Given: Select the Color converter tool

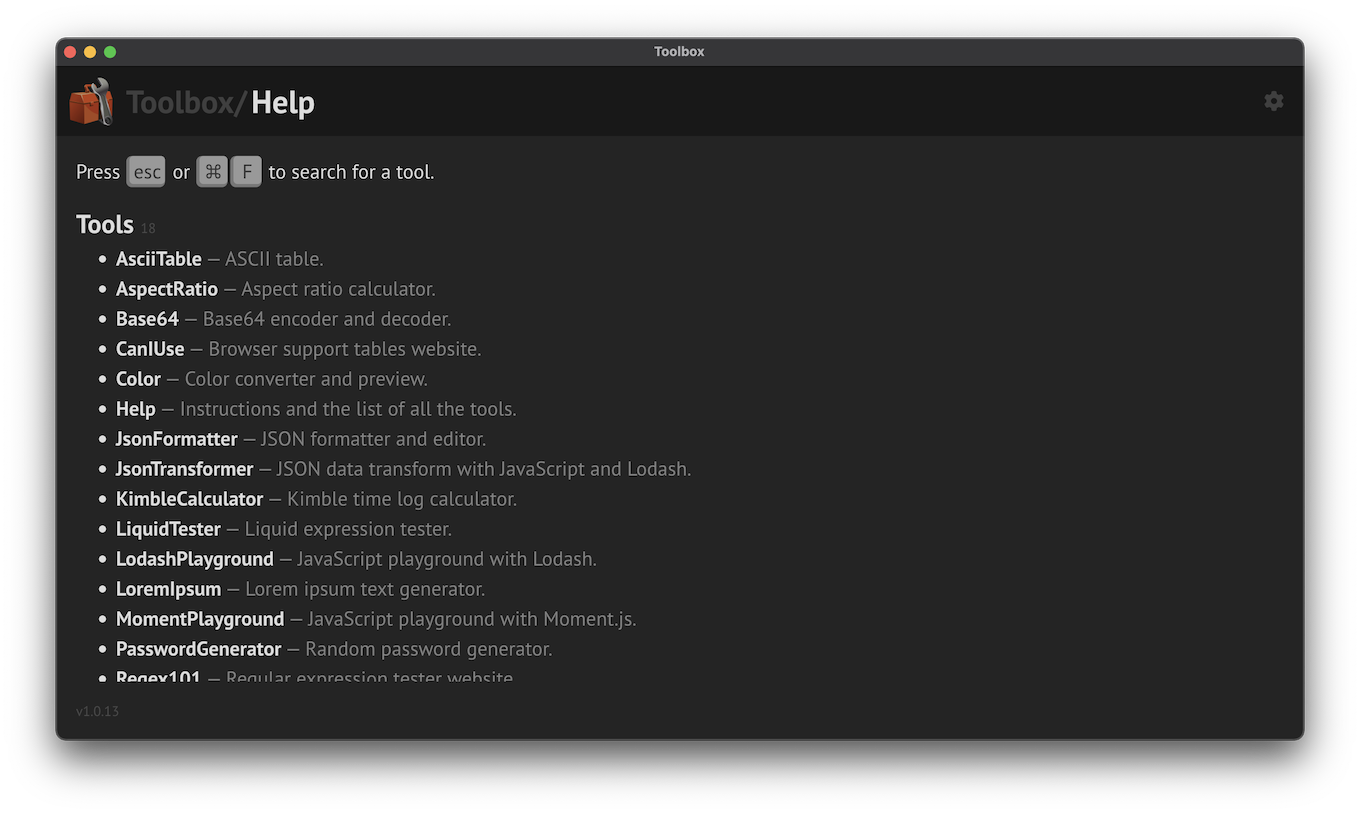Looking at the screenshot, I should 138,379.
